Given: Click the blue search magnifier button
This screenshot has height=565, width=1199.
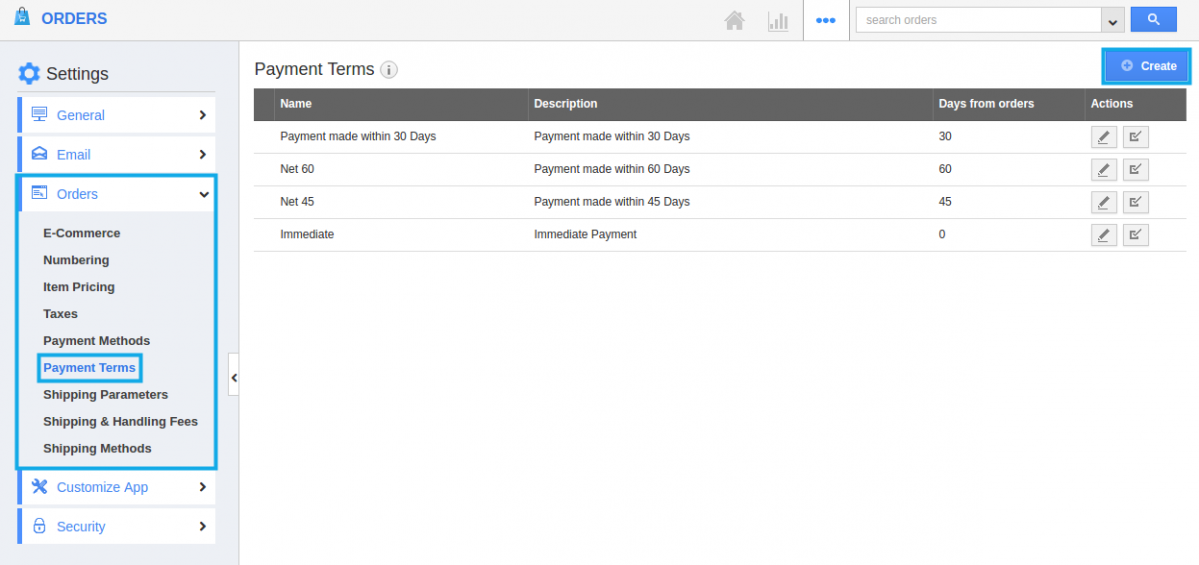Looking at the screenshot, I should 1153,19.
